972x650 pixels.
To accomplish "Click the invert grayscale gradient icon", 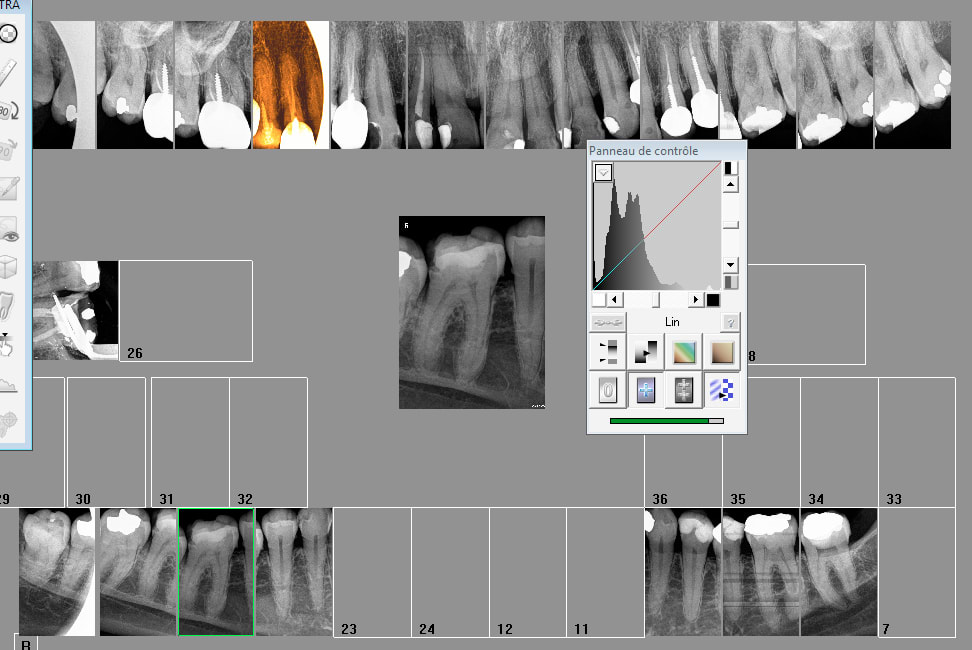I will click(645, 351).
